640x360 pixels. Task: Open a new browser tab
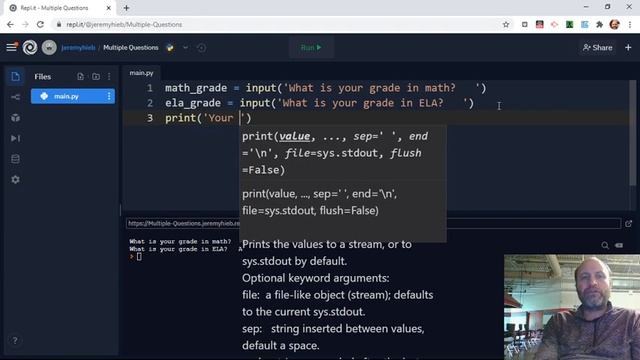pos(127,8)
